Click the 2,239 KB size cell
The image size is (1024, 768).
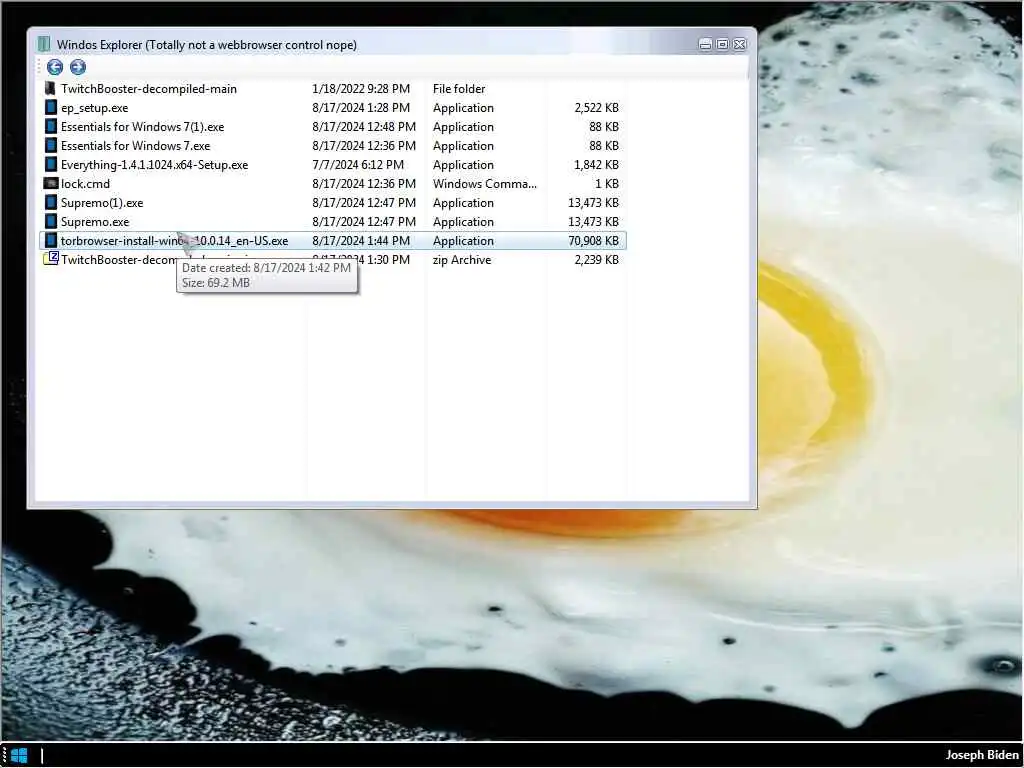pos(596,259)
